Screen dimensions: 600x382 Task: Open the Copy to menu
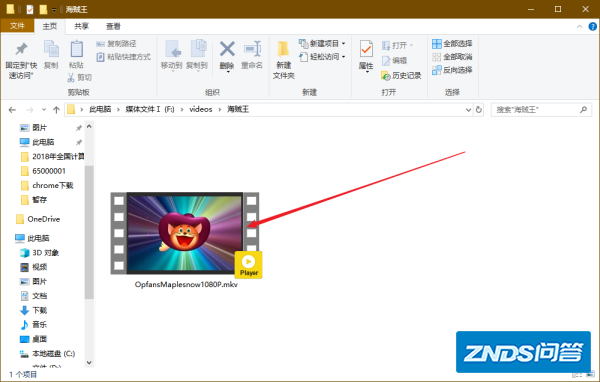click(197, 56)
